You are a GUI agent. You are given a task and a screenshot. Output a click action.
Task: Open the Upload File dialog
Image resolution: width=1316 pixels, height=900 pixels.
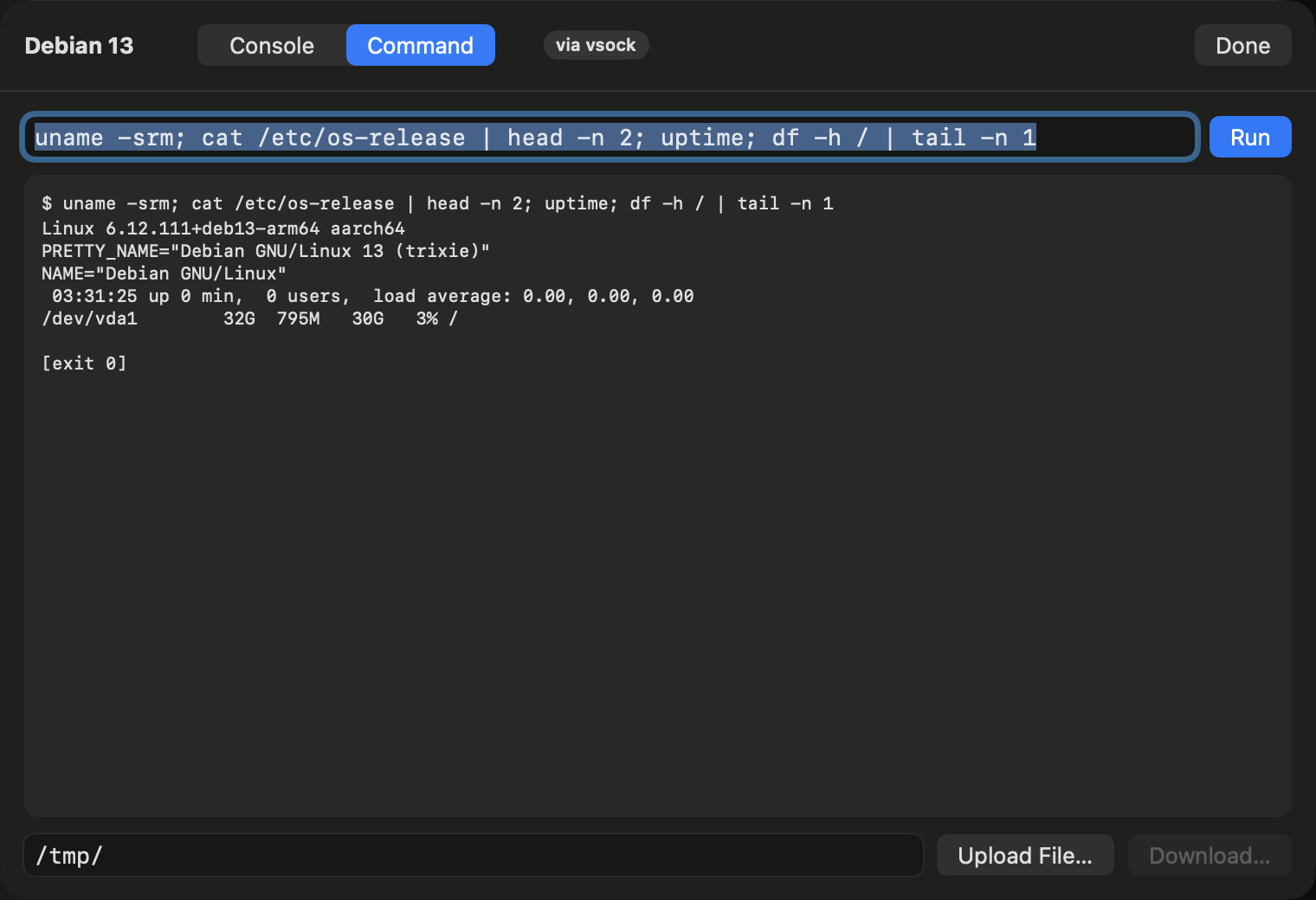click(x=1025, y=855)
